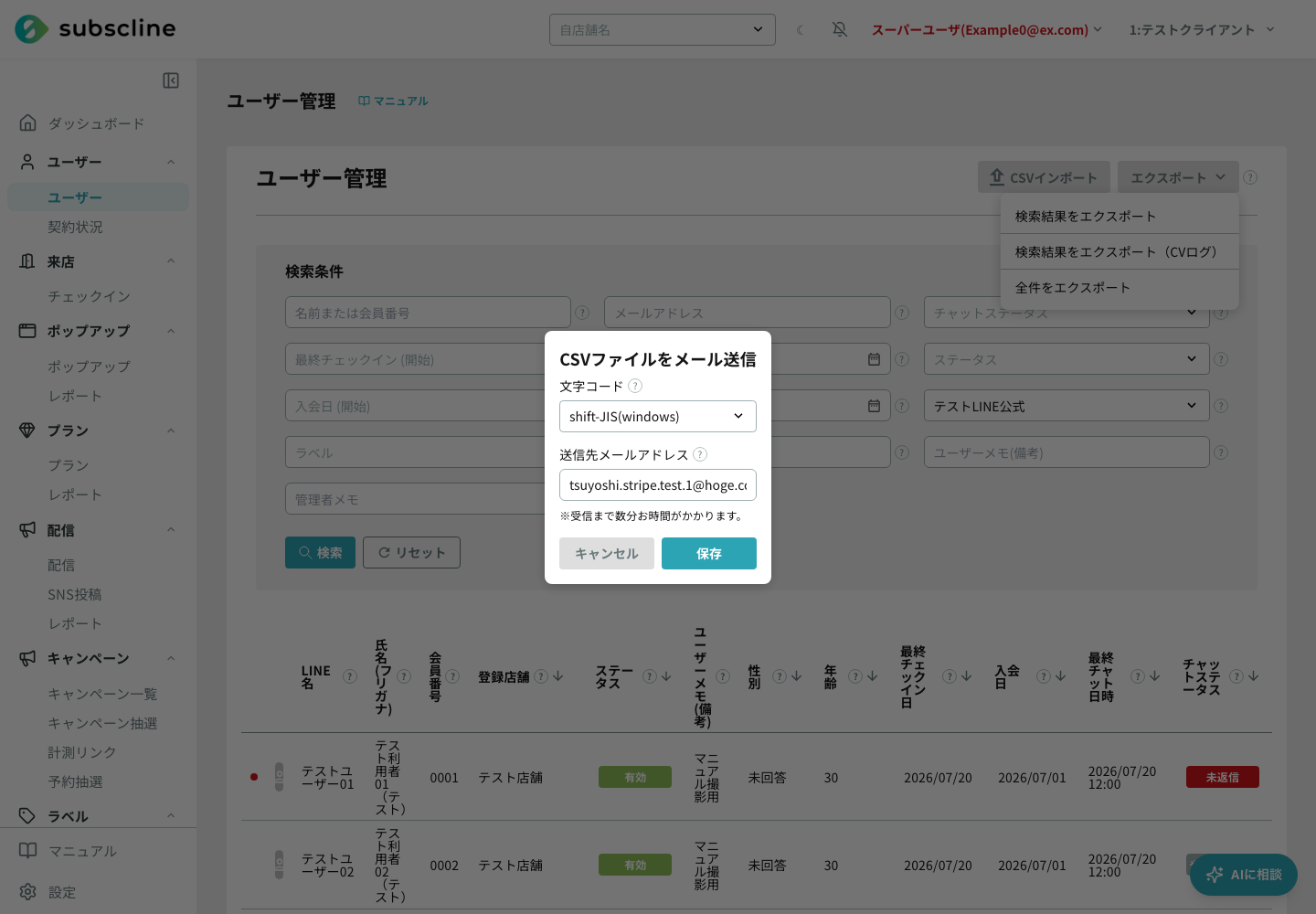Image resolution: width=1316 pixels, height=914 pixels.
Task: Open the notification bell icon
Action: [x=839, y=29]
